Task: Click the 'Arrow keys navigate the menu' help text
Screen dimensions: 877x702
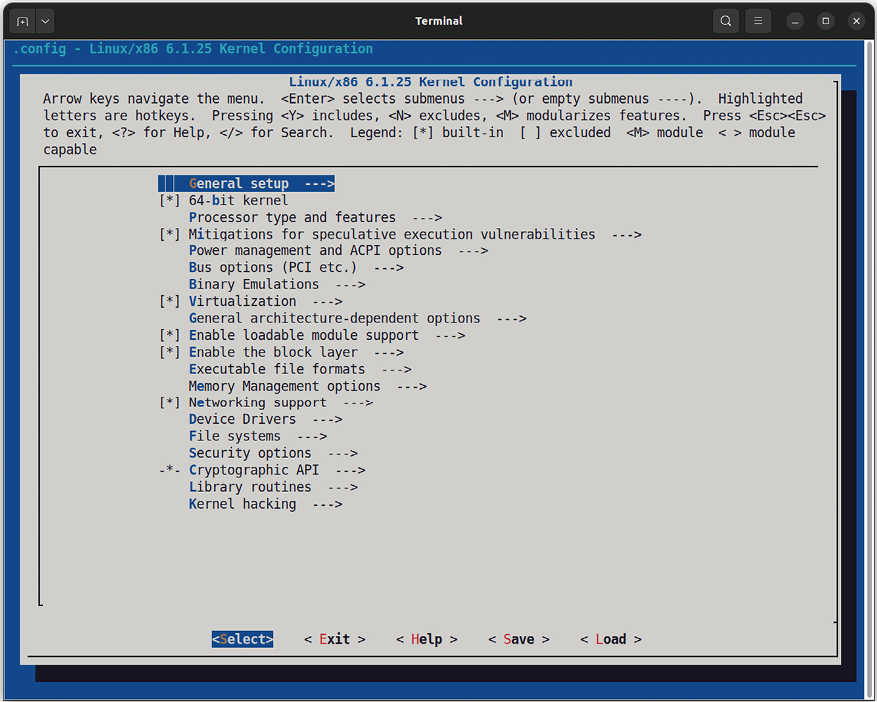Action: tap(153, 98)
